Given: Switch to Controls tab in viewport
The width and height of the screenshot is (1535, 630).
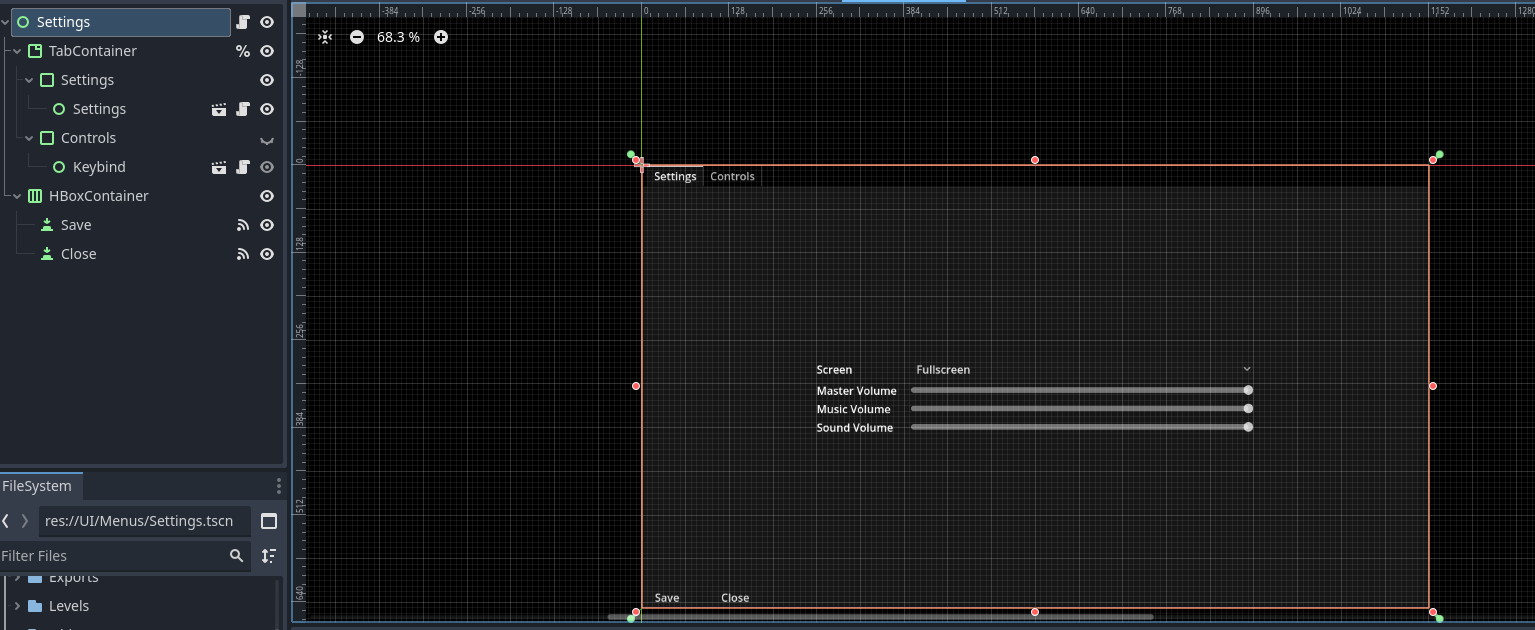Looking at the screenshot, I should coord(732,176).
